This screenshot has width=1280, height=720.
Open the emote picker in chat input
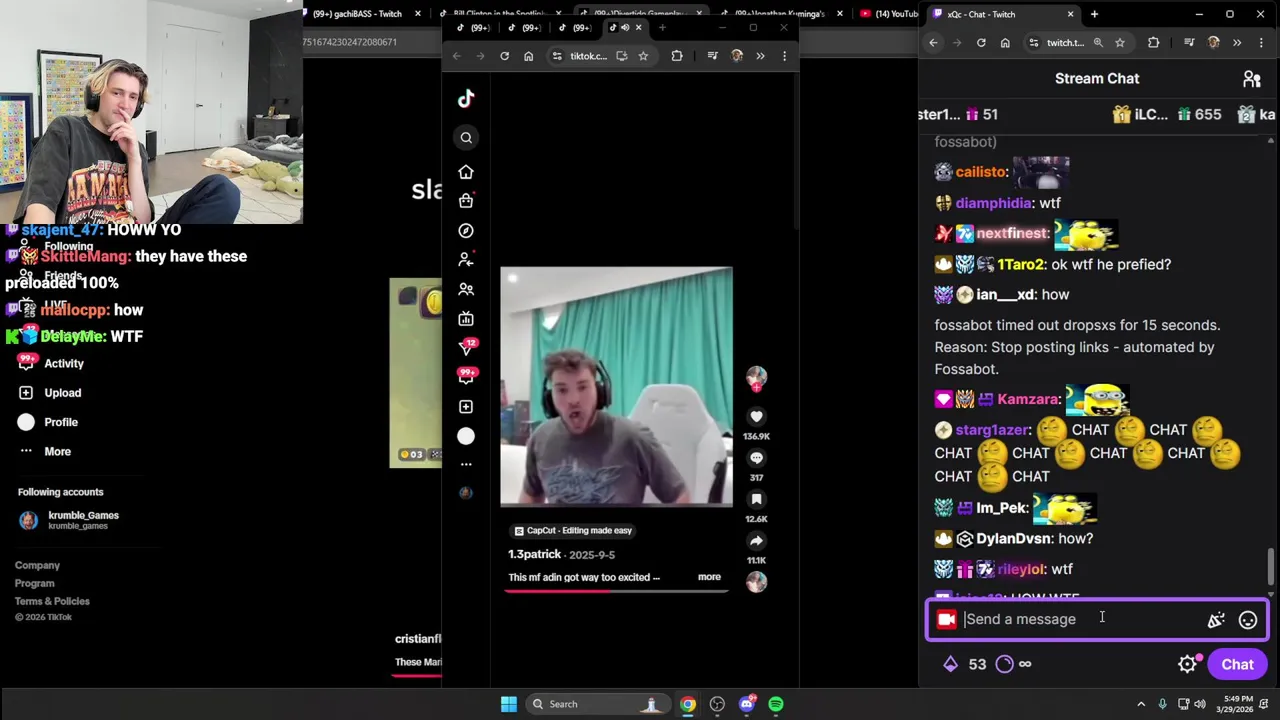point(1248,620)
